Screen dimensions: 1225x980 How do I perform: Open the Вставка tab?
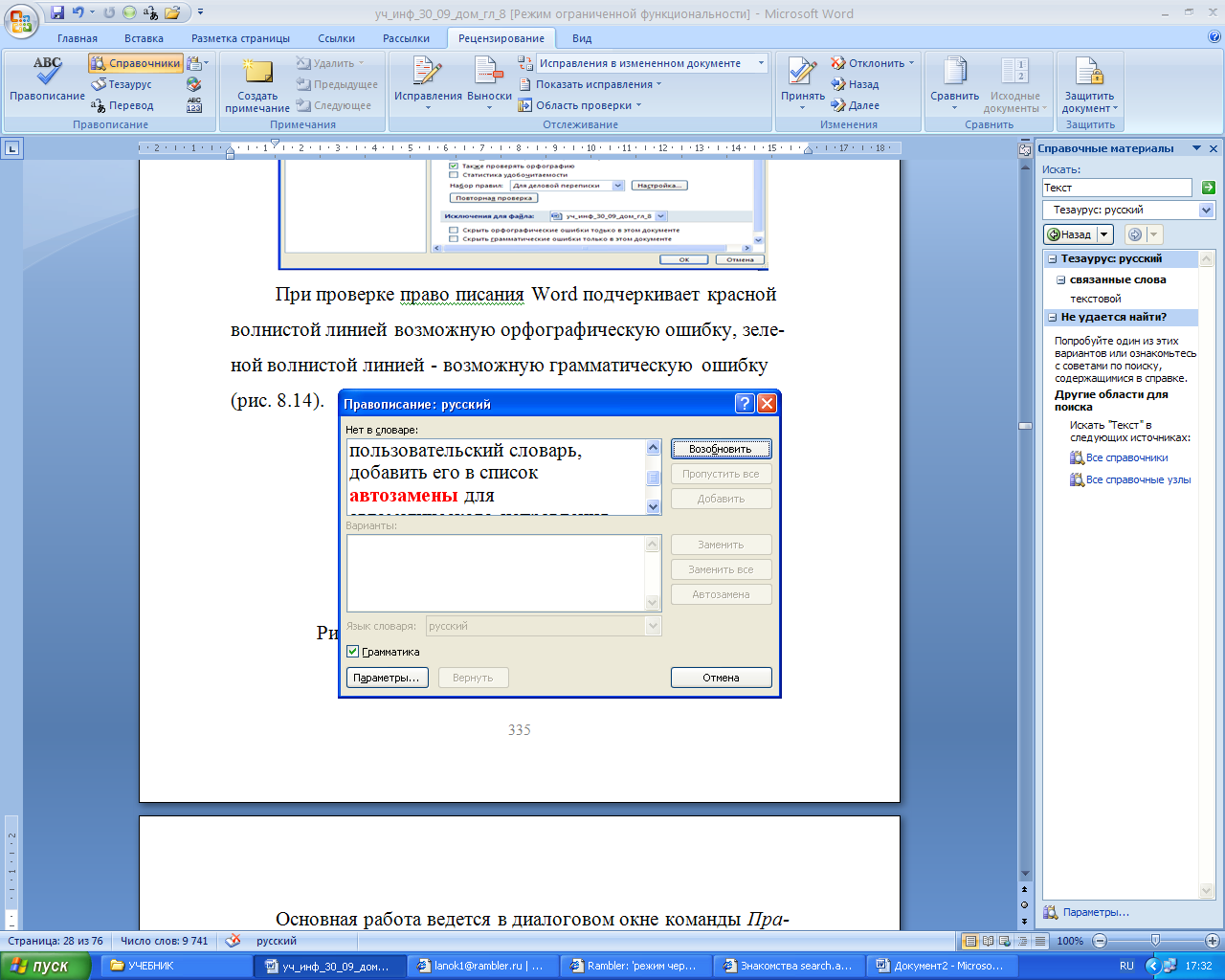pos(144,38)
